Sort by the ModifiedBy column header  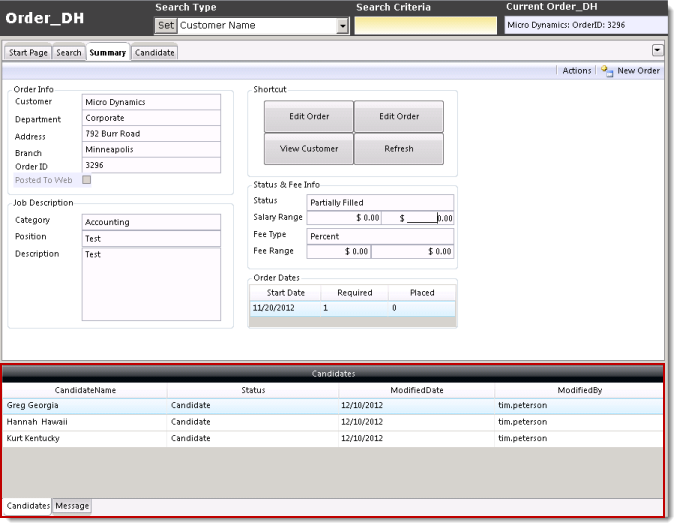click(x=579, y=390)
